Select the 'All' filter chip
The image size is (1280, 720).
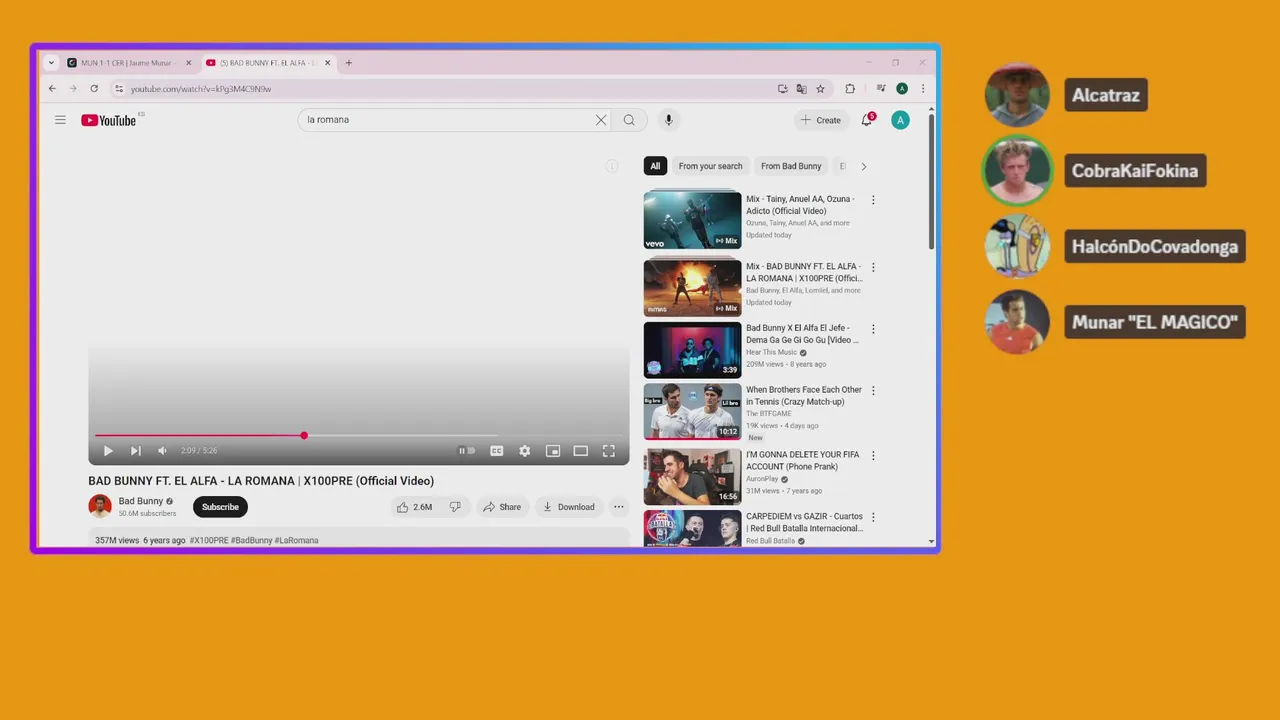pyautogui.click(x=655, y=166)
